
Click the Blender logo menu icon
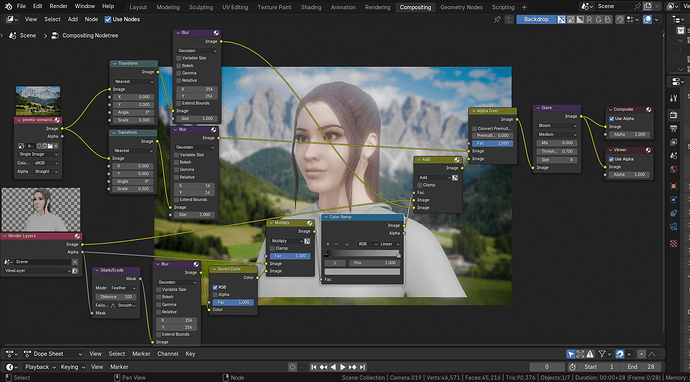8,7
